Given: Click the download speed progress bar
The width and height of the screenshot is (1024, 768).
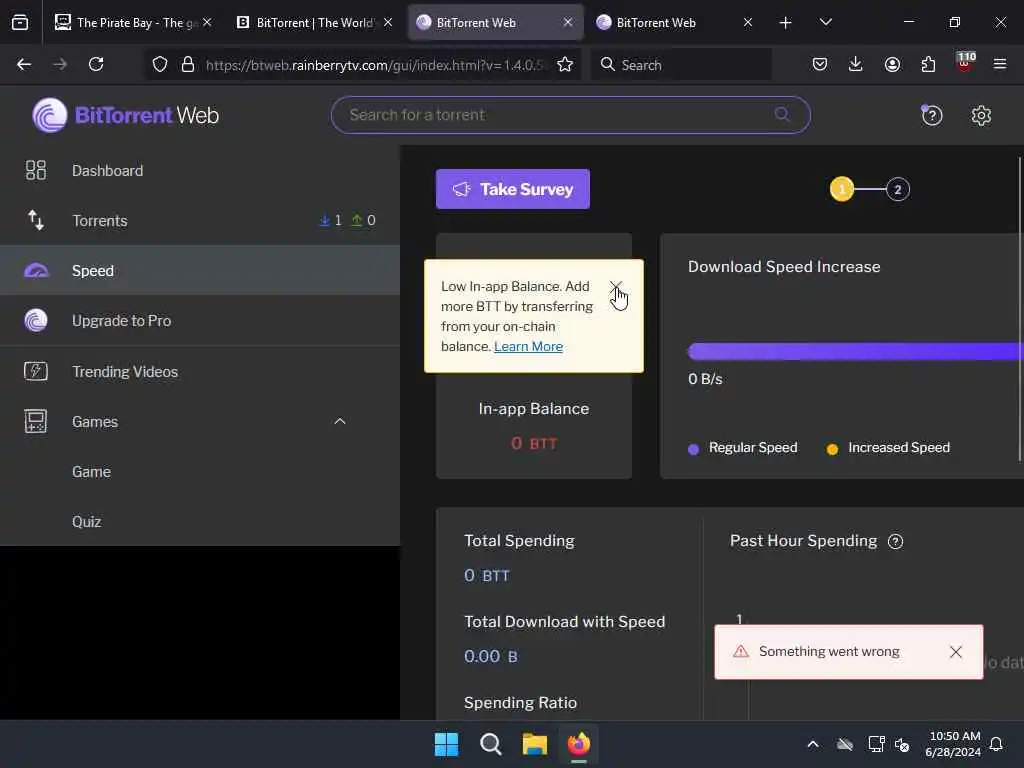Looking at the screenshot, I should pos(856,351).
